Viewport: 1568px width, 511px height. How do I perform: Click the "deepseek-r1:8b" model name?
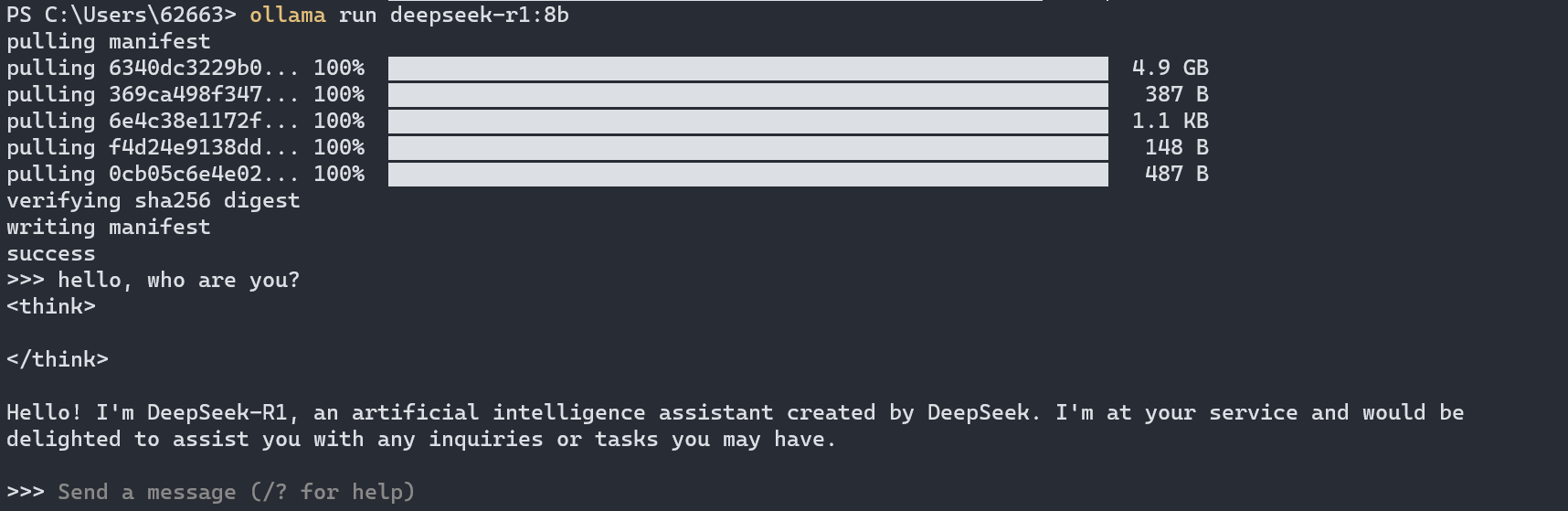click(x=479, y=15)
